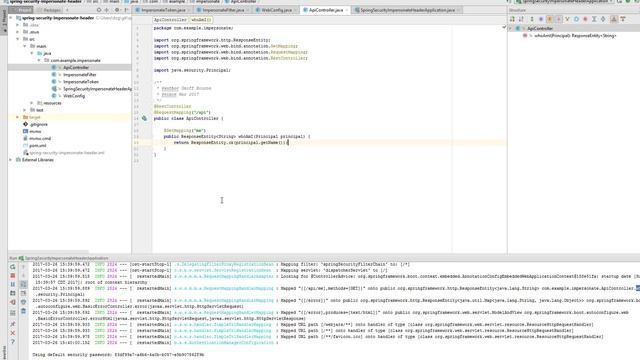
Task: Pause output in Run panel
Action: [x=13, y=284]
